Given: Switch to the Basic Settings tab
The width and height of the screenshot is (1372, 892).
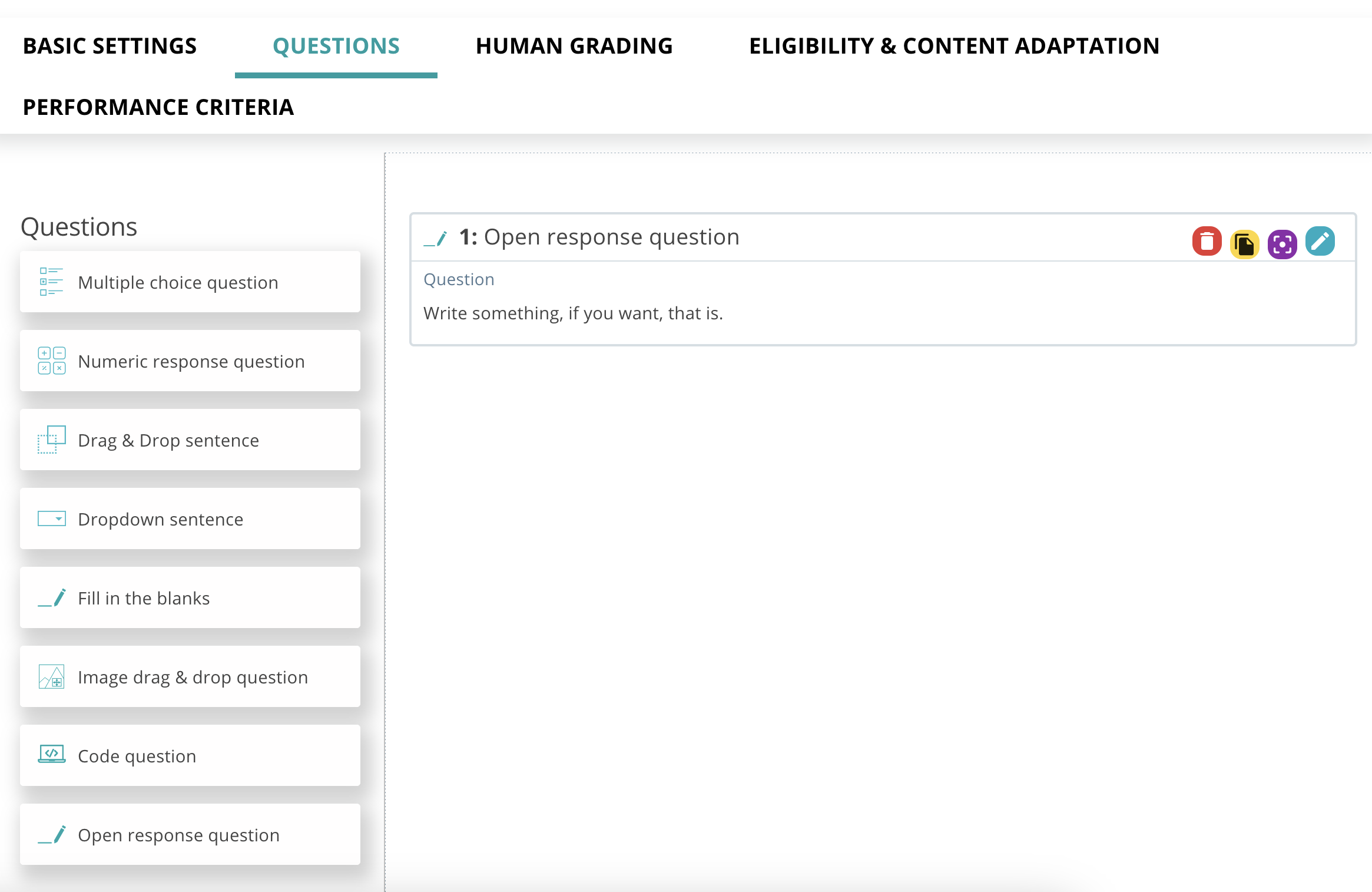Looking at the screenshot, I should click(110, 45).
